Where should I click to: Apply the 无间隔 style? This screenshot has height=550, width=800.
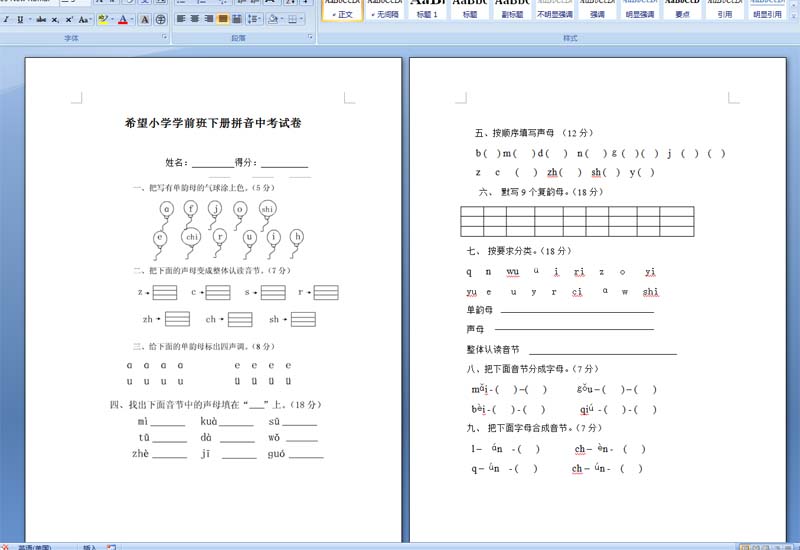[x=385, y=10]
